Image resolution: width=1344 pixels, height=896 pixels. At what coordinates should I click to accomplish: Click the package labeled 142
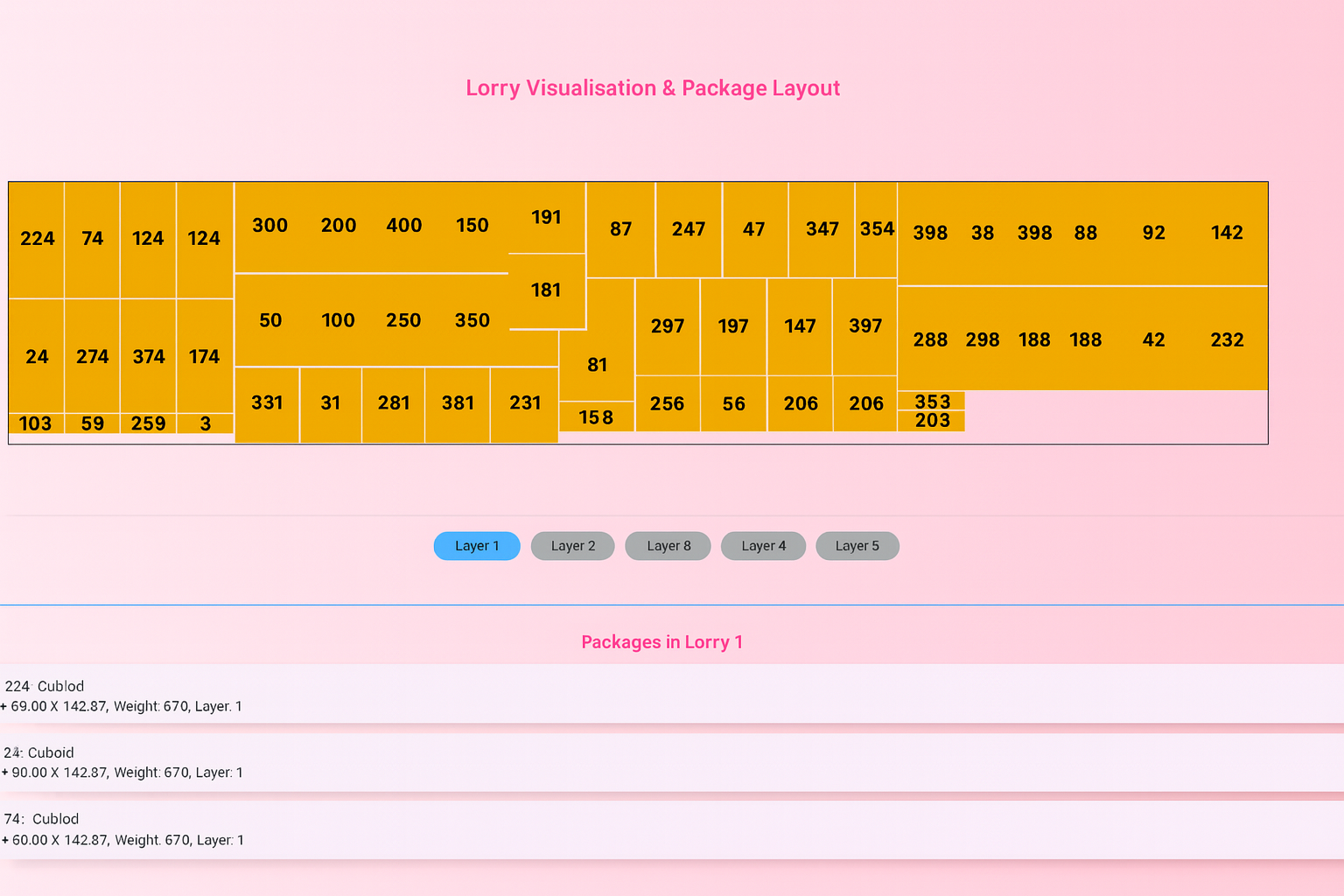pyautogui.click(x=1227, y=233)
